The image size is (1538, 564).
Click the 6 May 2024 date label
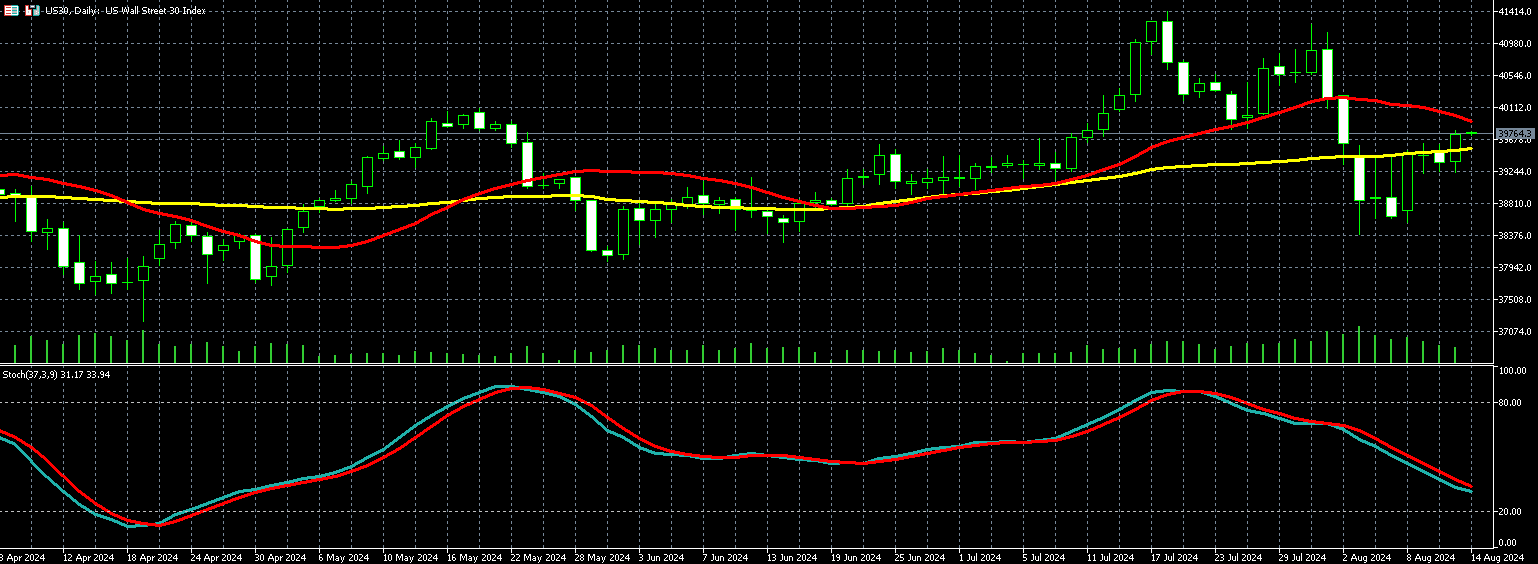tap(344, 557)
